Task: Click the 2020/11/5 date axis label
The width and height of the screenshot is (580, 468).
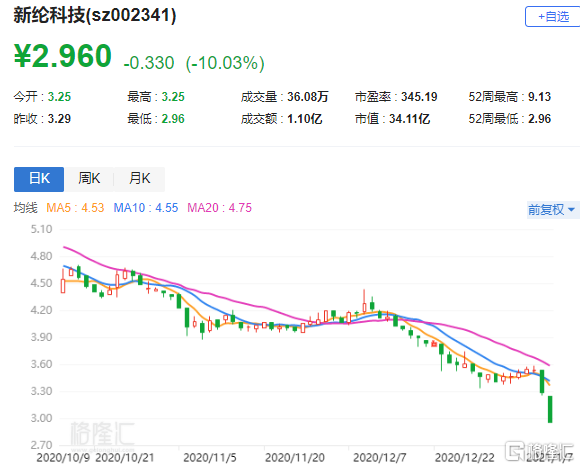Action: coord(209,458)
